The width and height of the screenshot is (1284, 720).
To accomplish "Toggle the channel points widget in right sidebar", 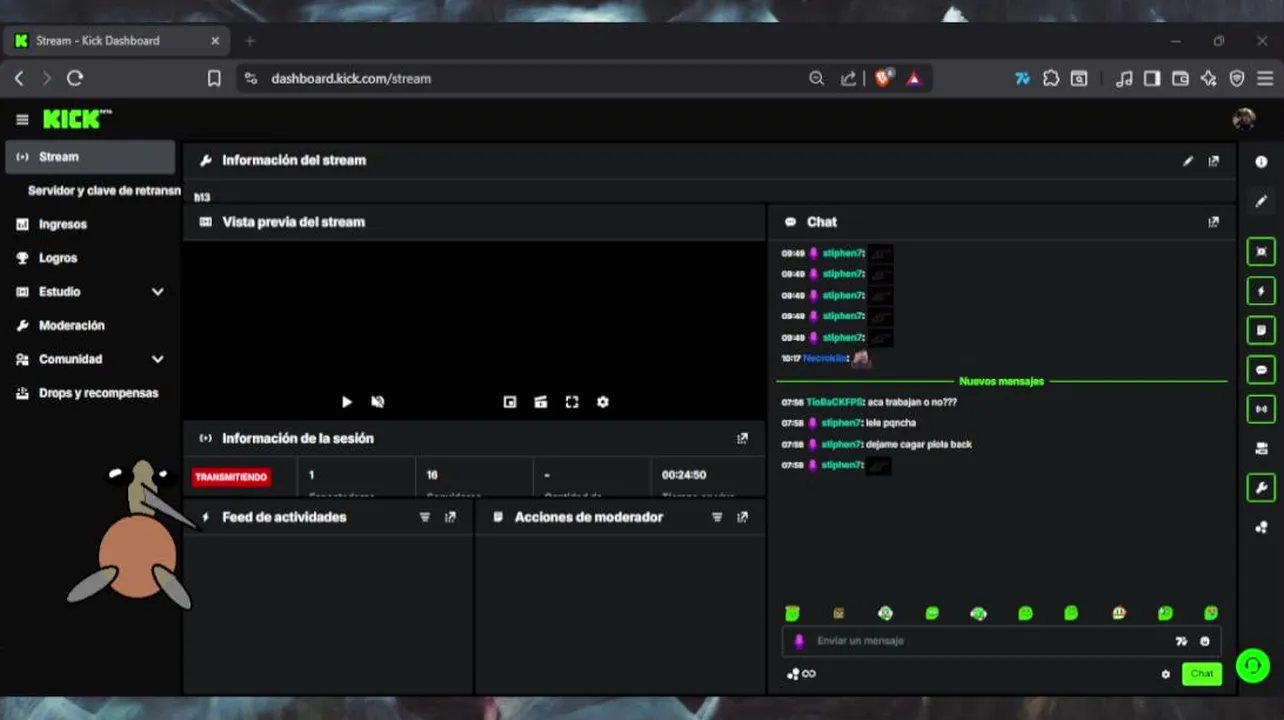I will (x=1262, y=527).
